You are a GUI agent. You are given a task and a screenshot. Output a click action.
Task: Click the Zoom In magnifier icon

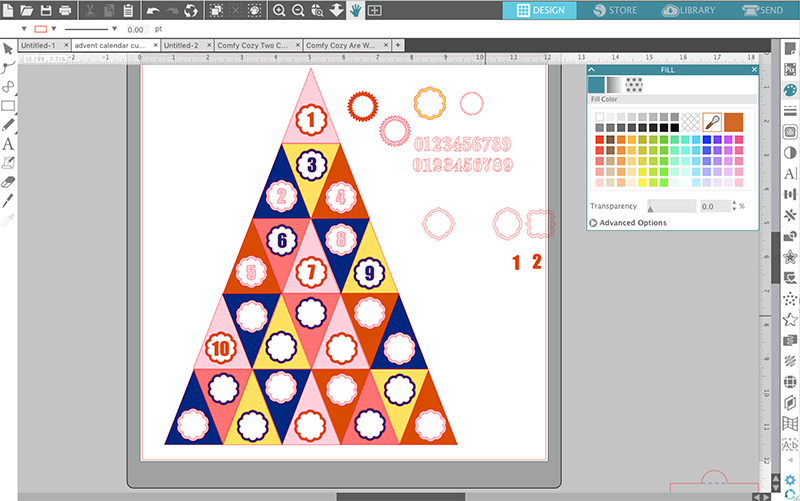(279, 10)
